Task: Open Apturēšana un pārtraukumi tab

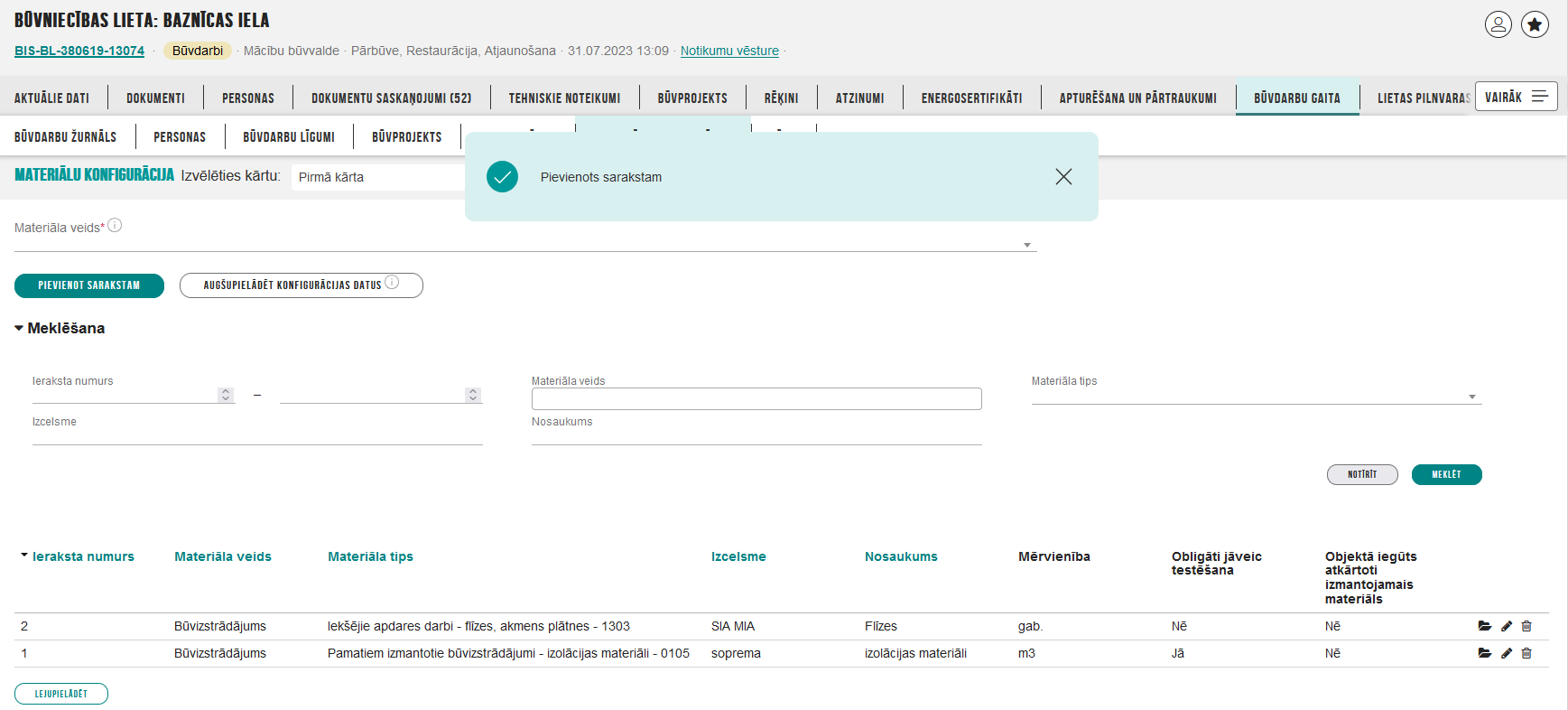Action: click(x=1137, y=98)
